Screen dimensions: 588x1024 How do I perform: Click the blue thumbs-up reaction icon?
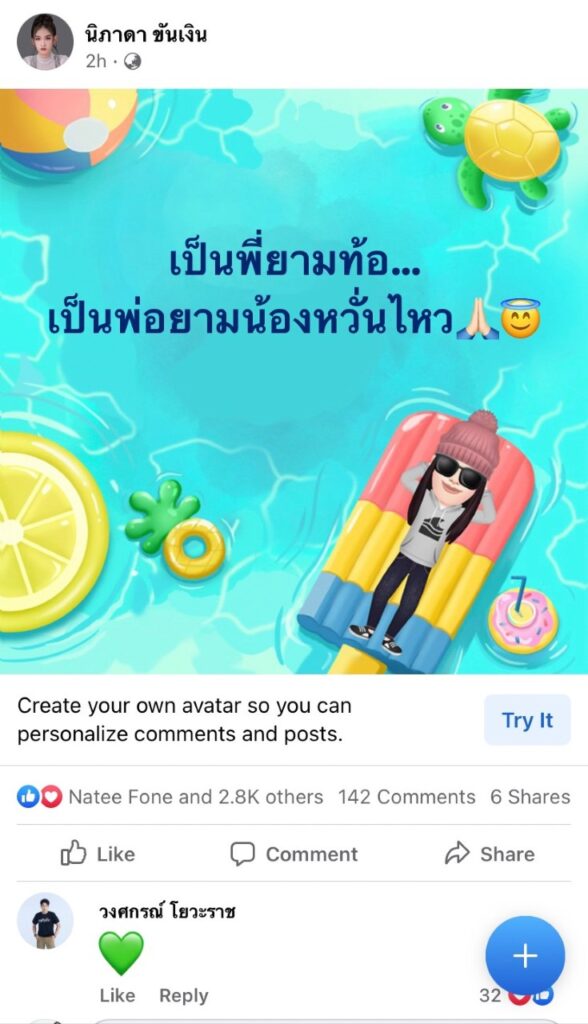(28, 796)
